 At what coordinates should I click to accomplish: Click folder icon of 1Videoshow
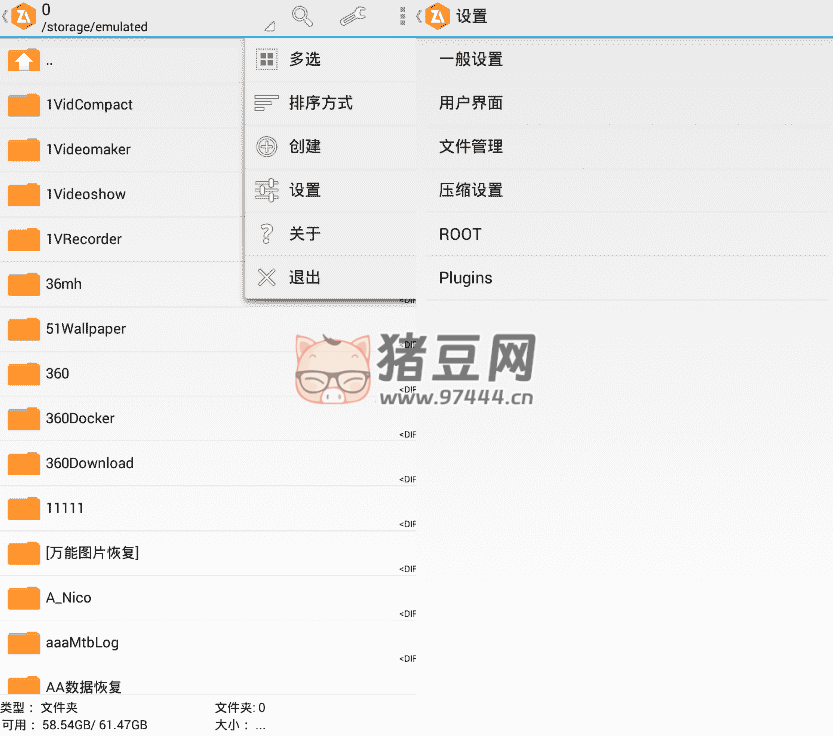pyautogui.click(x=24, y=194)
